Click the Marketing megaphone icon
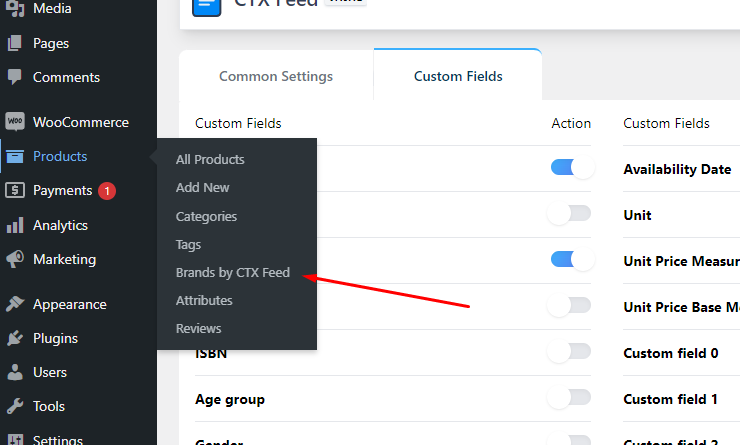This screenshot has width=740, height=445. coord(14,259)
